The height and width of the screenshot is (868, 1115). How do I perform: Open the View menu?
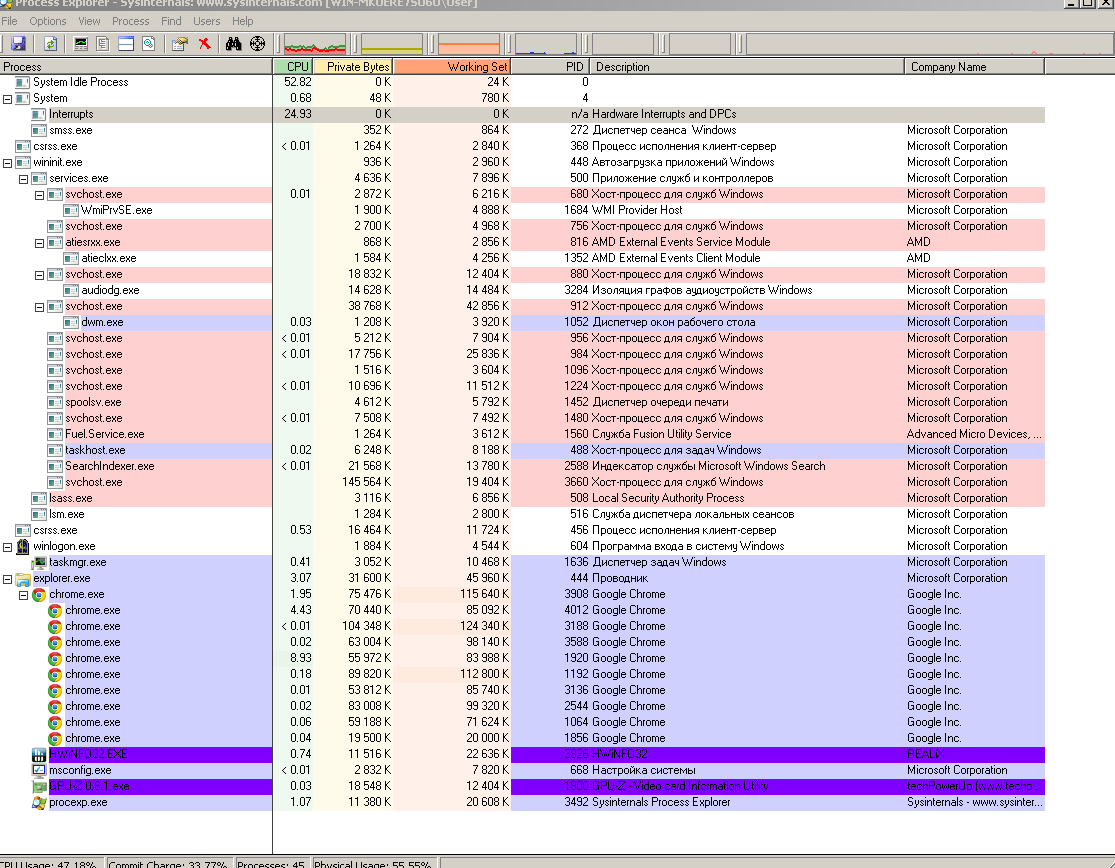click(89, 21)
